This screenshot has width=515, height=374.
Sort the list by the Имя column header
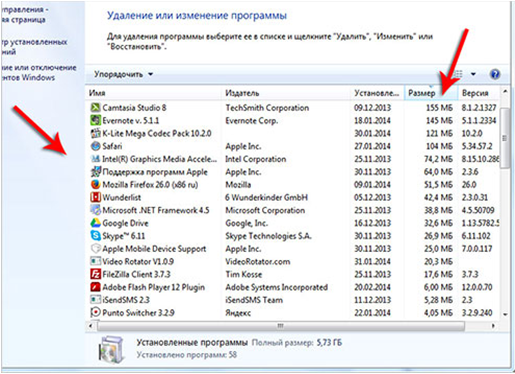(x=154, y=93)
